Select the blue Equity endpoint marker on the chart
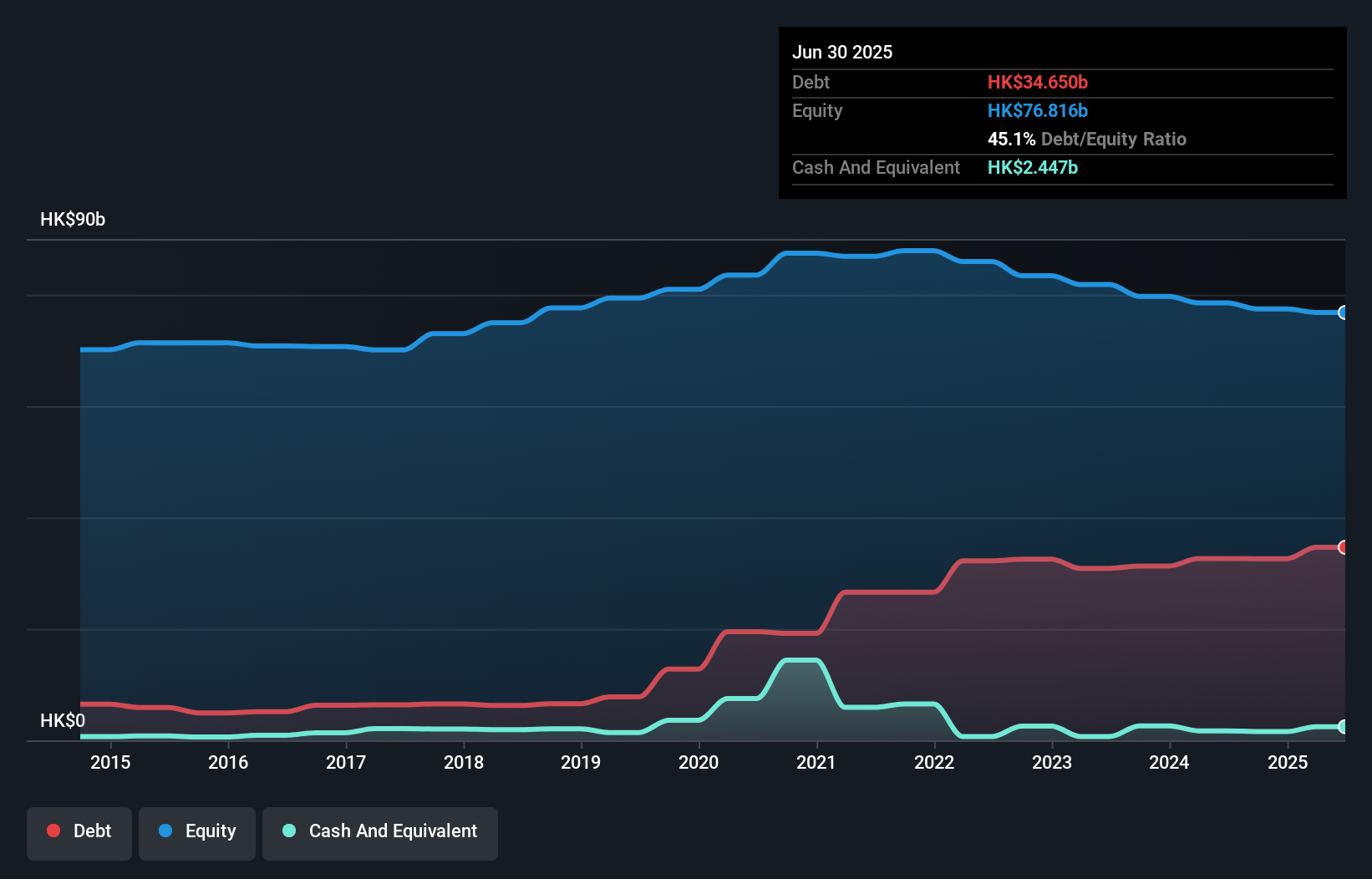1372x879 pixels. 1344,312
